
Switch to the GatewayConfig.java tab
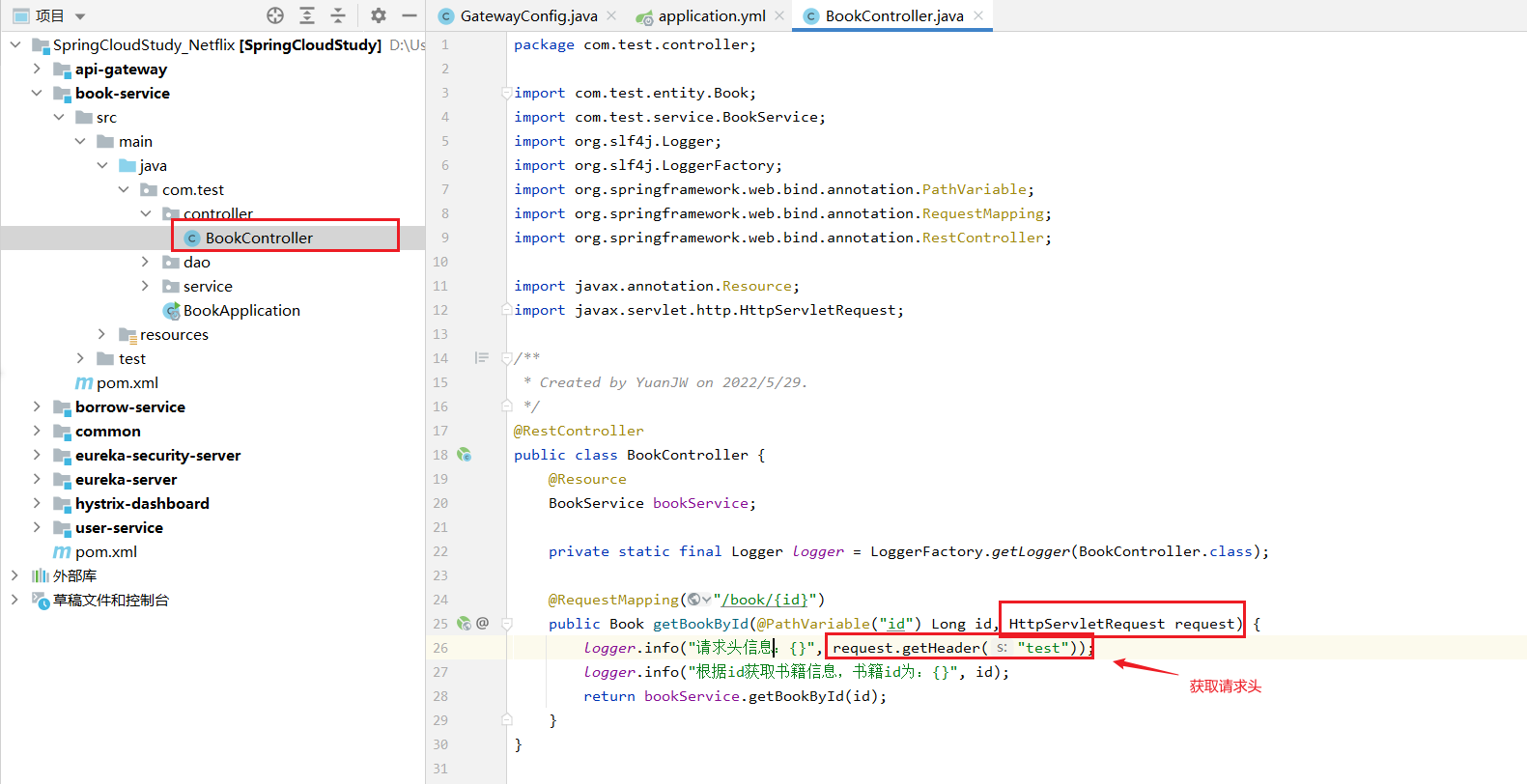point(528,15)
